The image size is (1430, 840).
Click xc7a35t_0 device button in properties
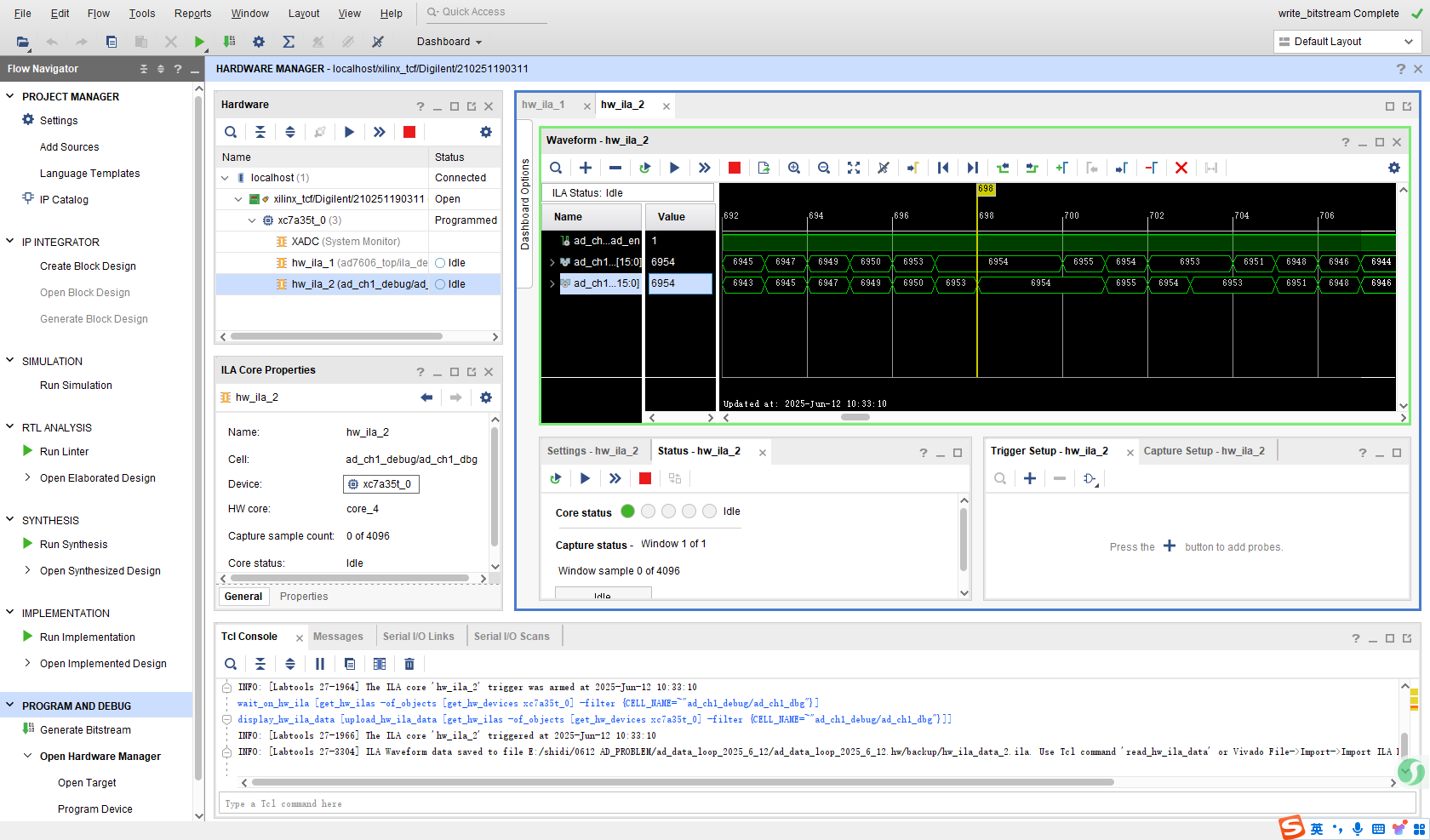coord(381,484)
